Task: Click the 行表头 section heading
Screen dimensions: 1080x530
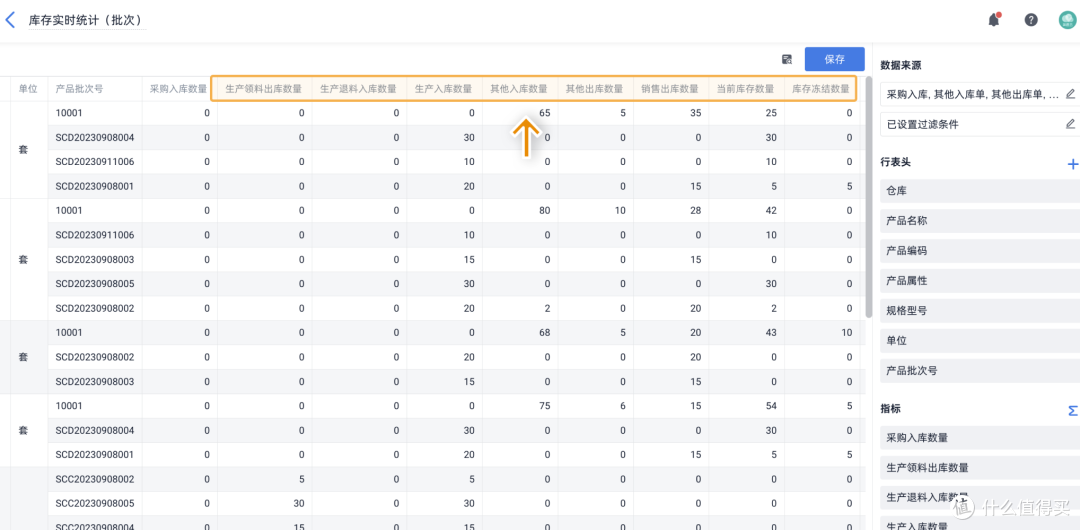Action: tap(896, 163)
